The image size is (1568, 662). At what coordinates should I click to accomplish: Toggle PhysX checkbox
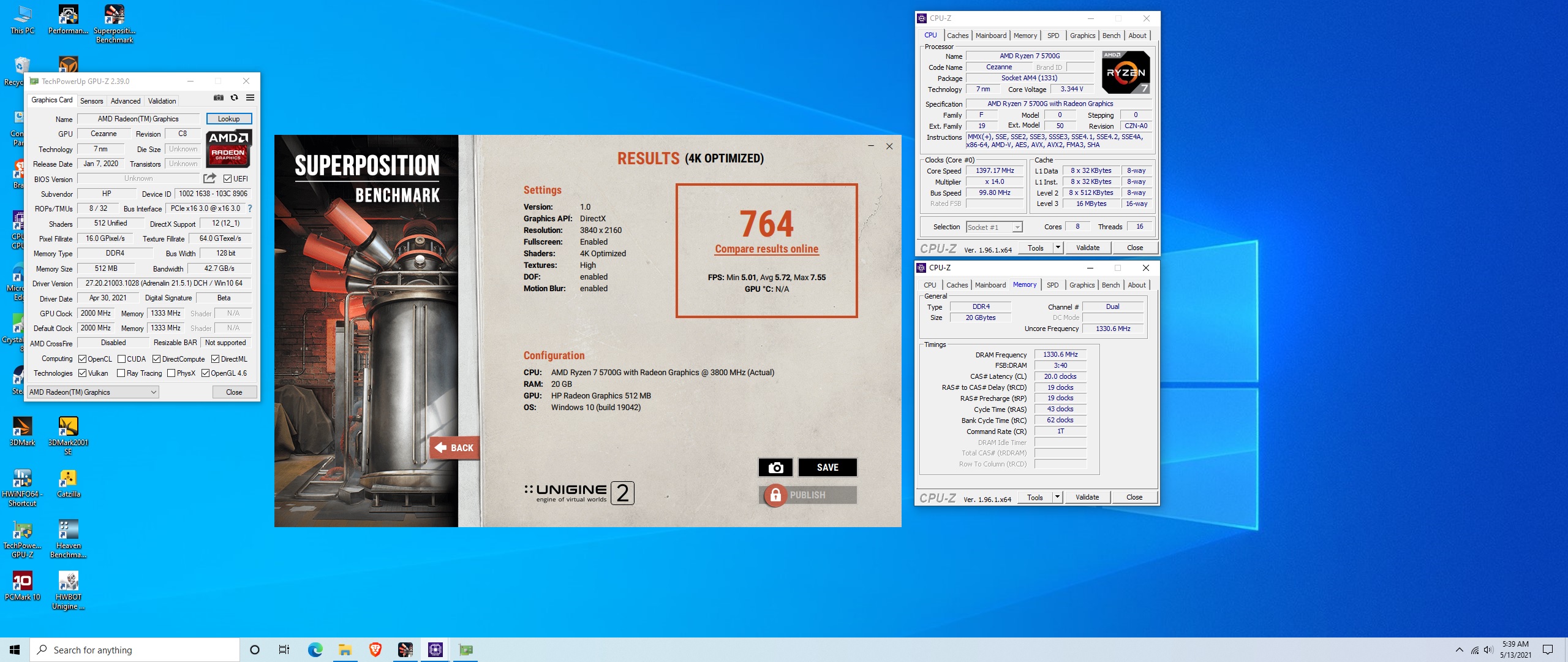pyautogui.click(x=171, y=373)
